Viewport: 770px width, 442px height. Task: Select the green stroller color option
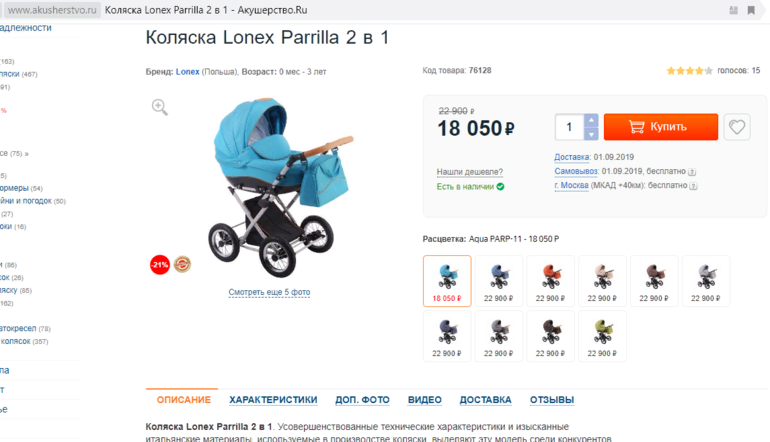pyautogui.click(x=602, y=336)
